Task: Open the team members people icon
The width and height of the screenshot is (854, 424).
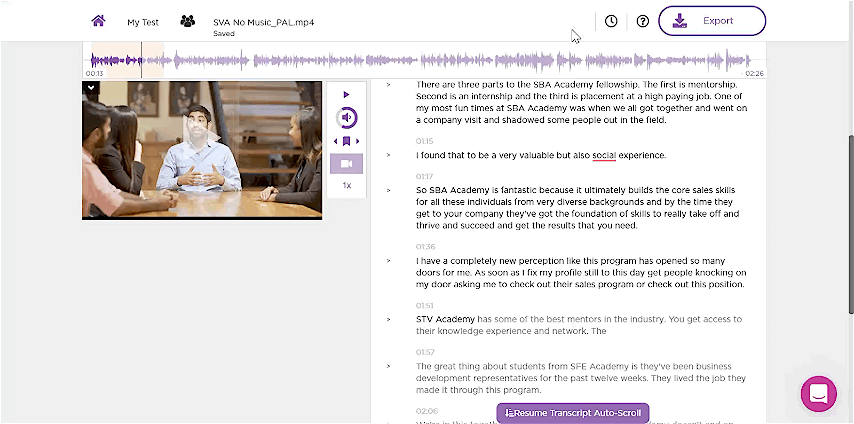Action: (x=187, y=21)
